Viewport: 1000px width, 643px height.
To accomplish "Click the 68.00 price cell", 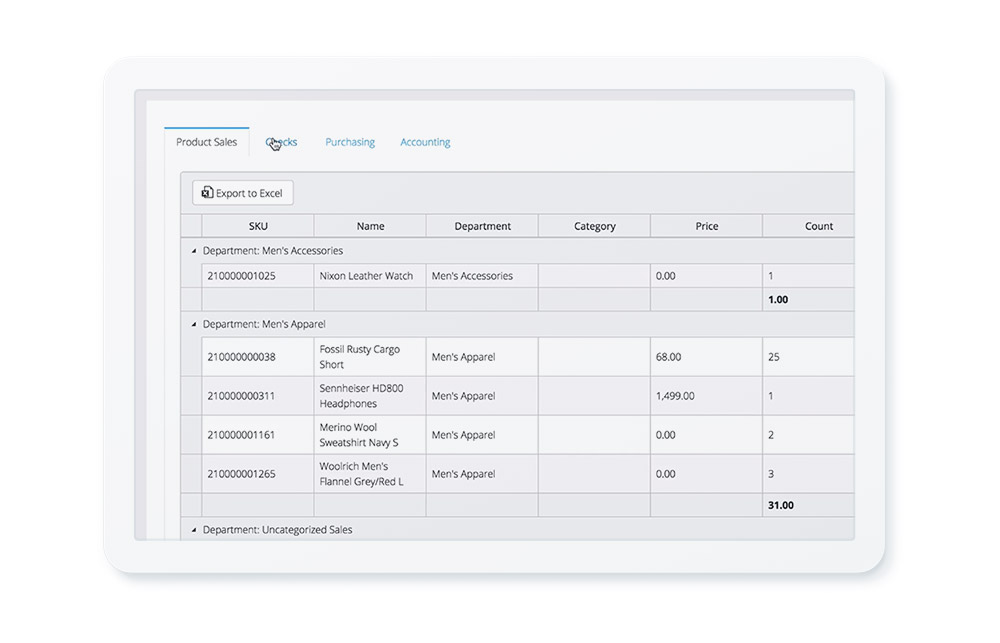I will point(707,357).
